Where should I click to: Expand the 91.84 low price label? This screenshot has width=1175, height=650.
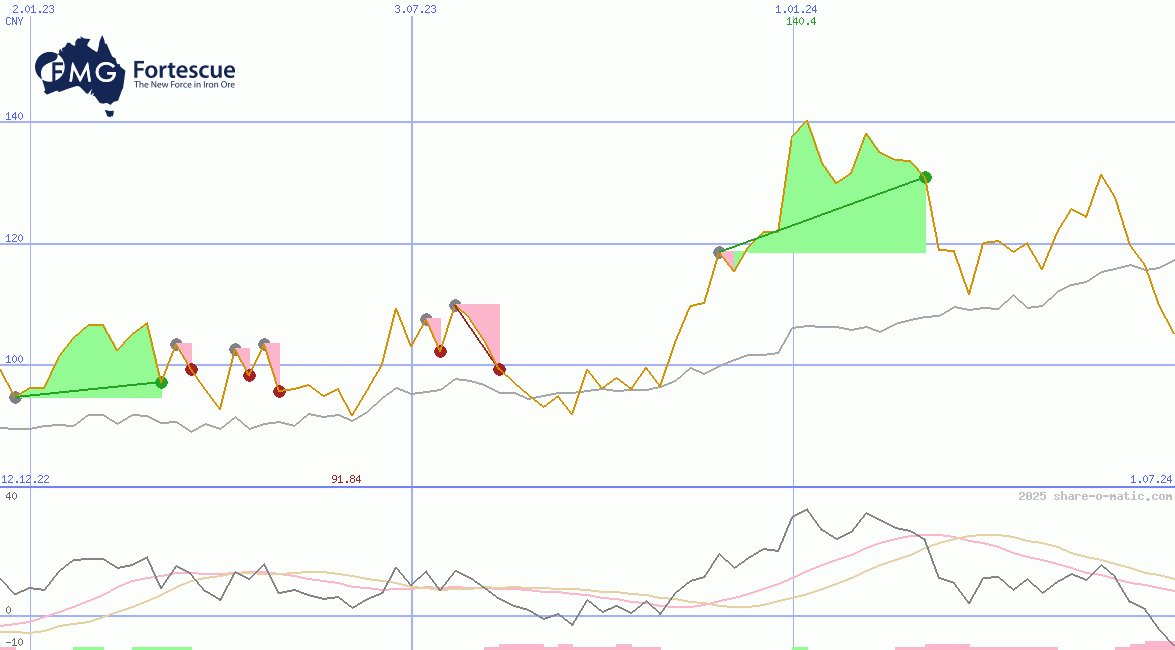[345, 479]
